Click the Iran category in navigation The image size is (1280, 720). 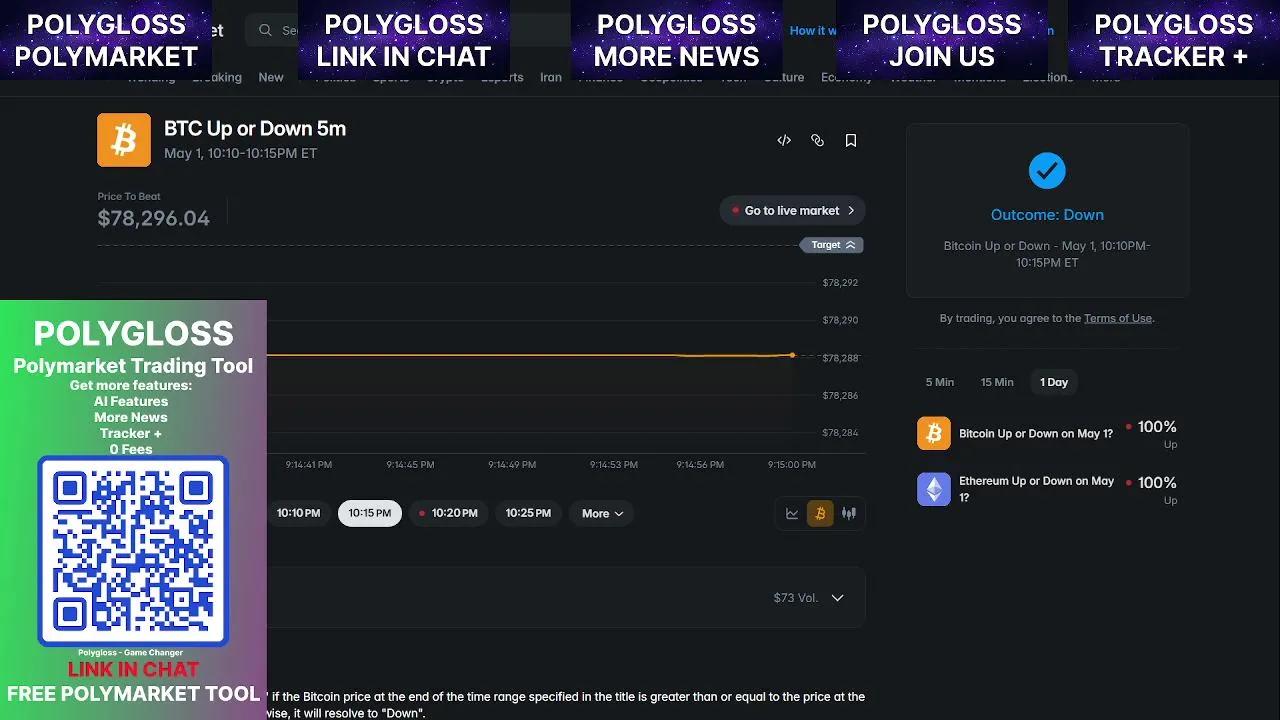551,77
